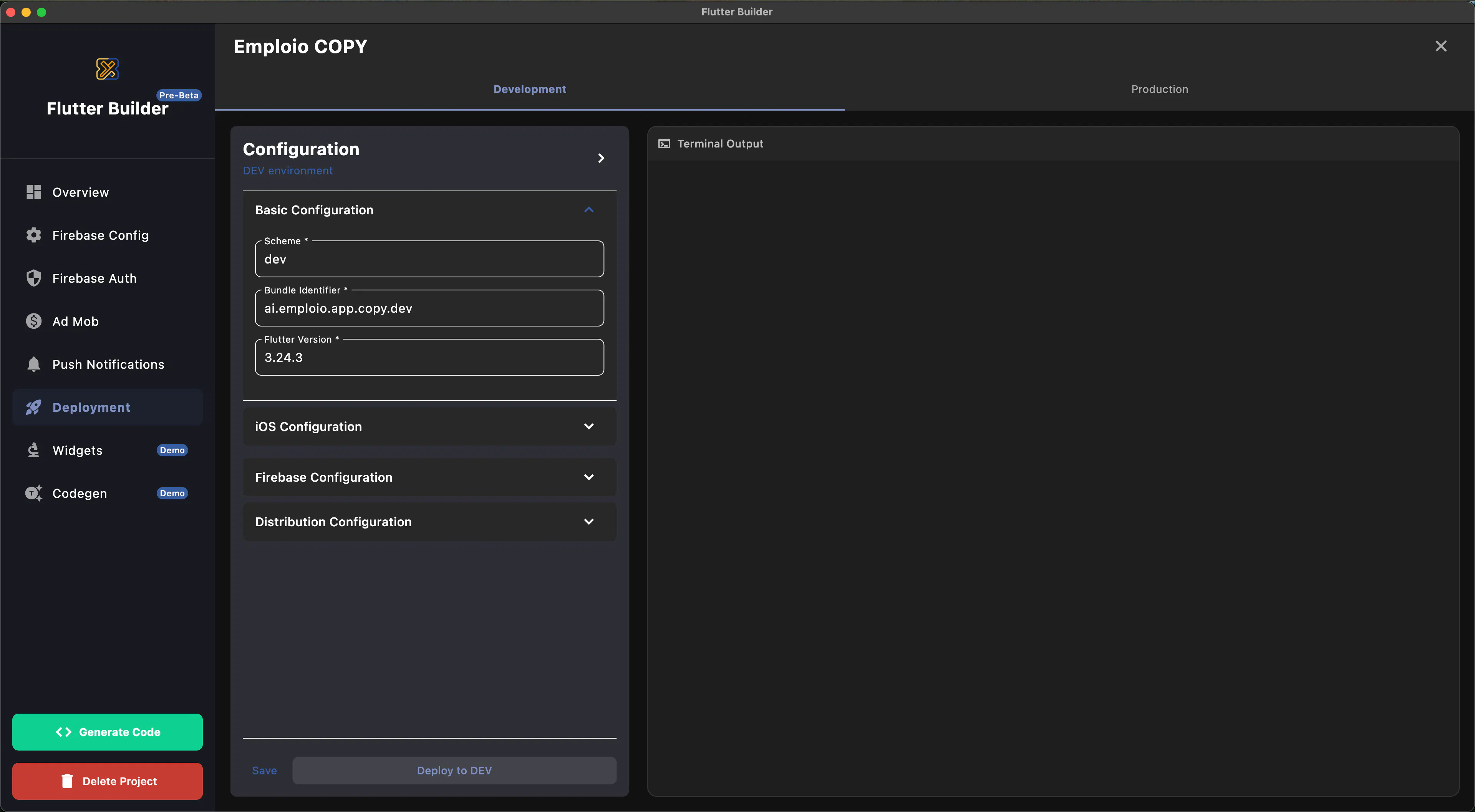Screen dimensions: 1475x812
Task: Click the Demo badge next to Codegen
Action: [172, 493]
